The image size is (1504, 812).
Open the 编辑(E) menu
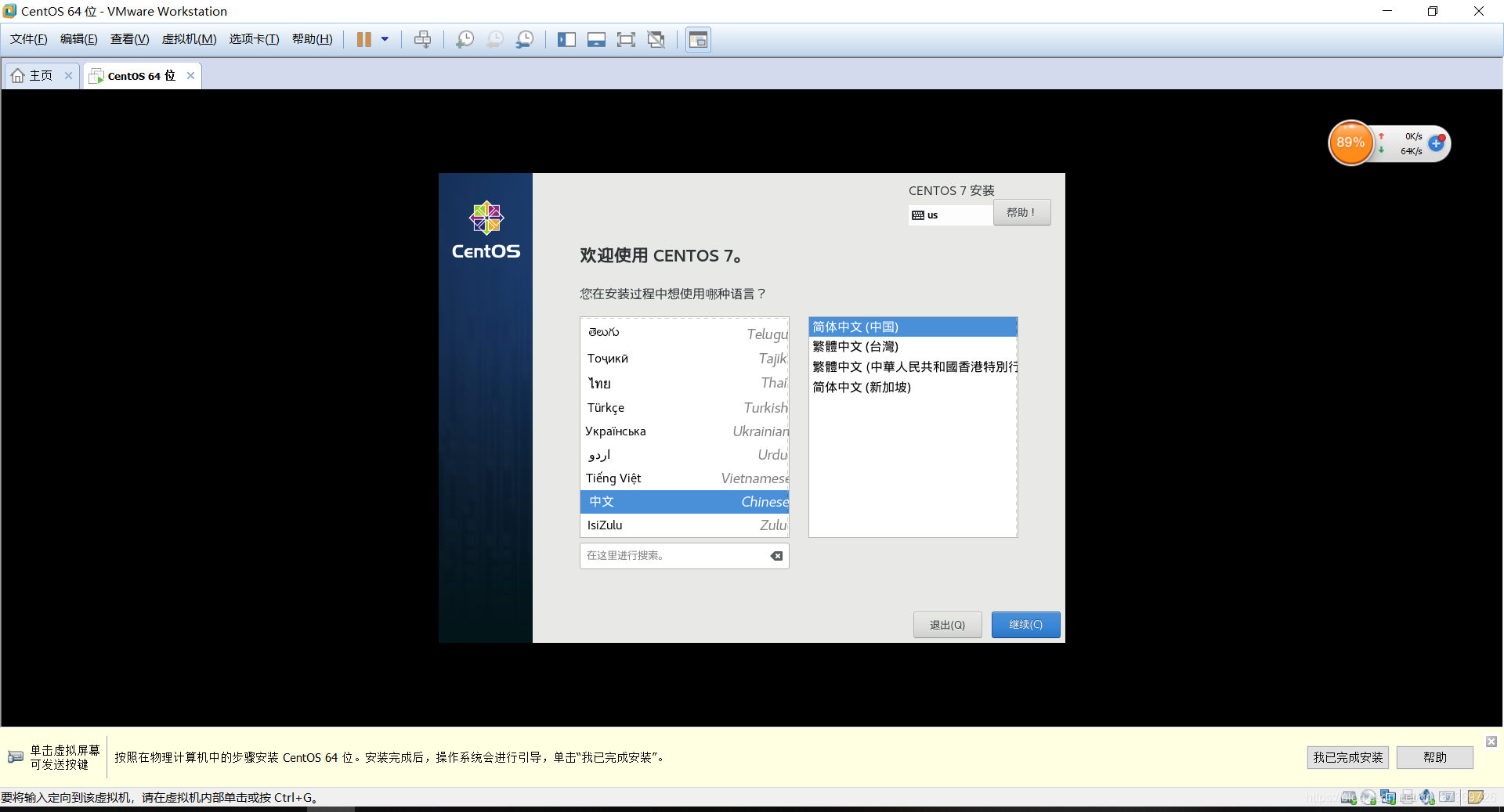tap(79, 39)
